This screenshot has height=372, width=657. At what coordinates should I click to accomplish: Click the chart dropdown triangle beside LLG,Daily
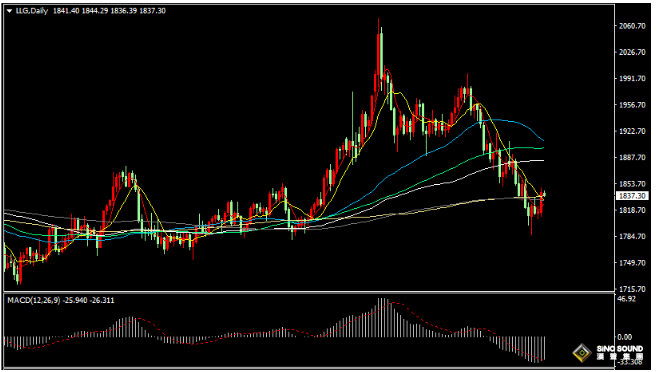click(x=9, y=11)
